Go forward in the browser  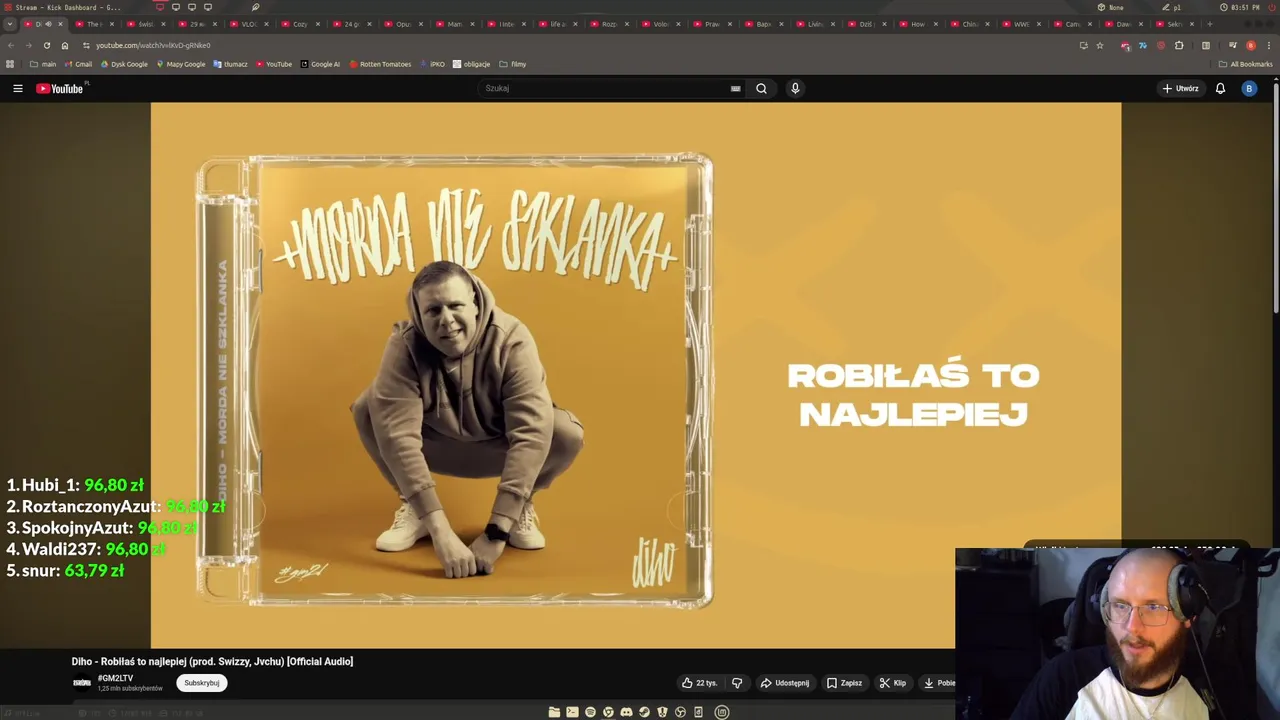point(28,45)
